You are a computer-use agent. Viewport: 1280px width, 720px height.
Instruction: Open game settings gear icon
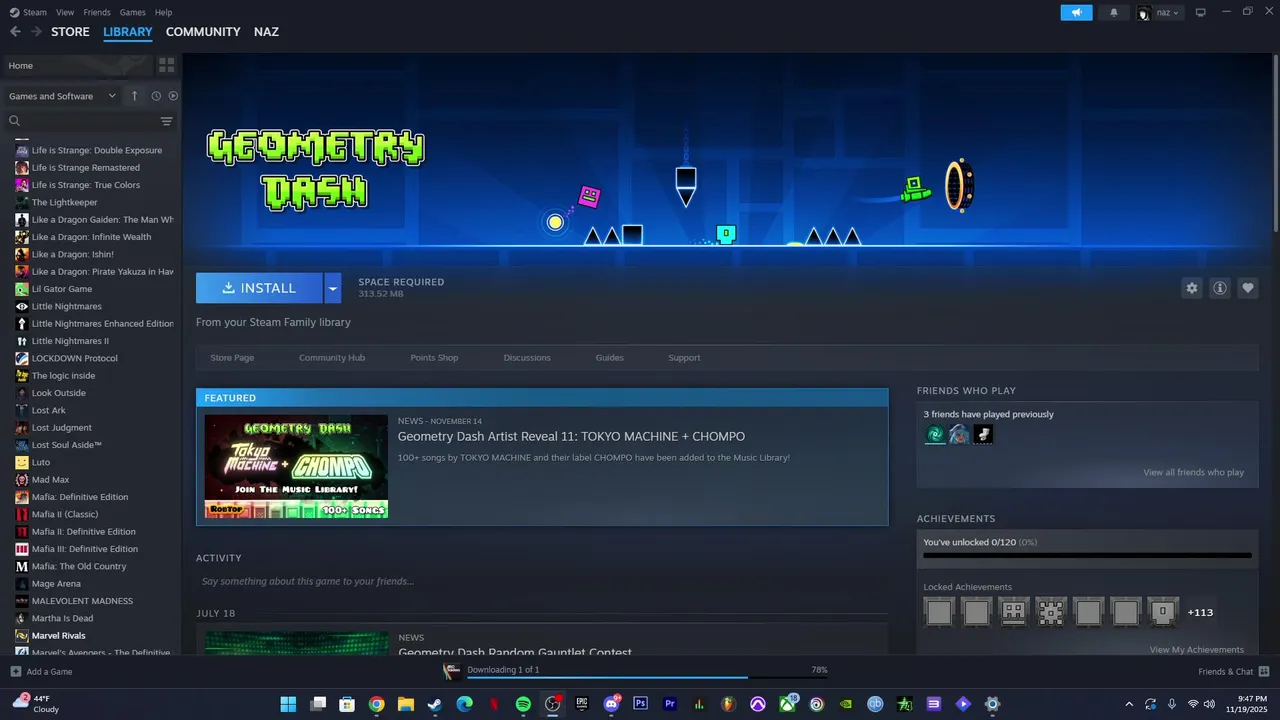[1191, 288]
